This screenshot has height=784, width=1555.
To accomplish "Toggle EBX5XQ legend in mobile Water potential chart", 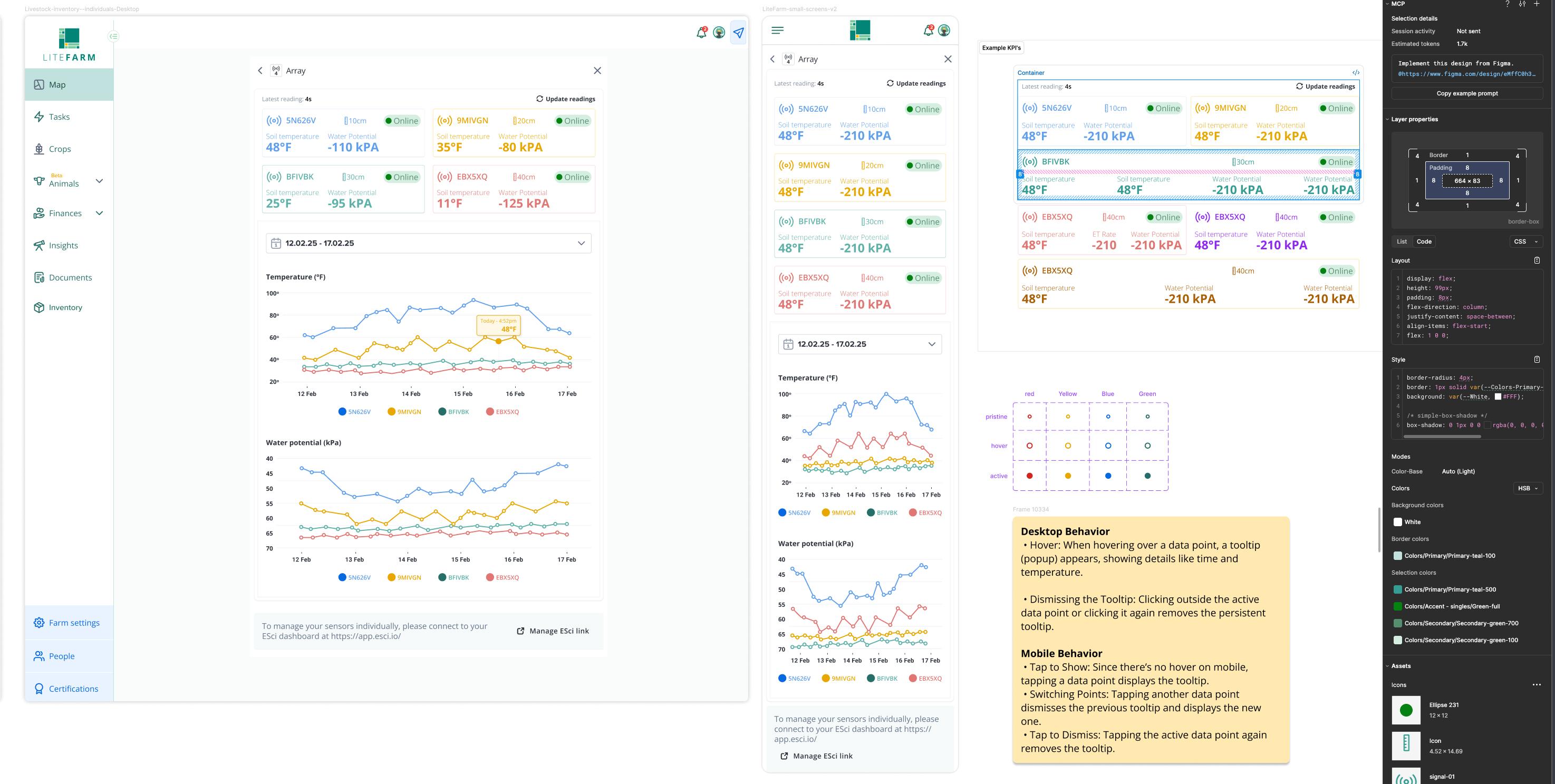I will tap(925, 679).
